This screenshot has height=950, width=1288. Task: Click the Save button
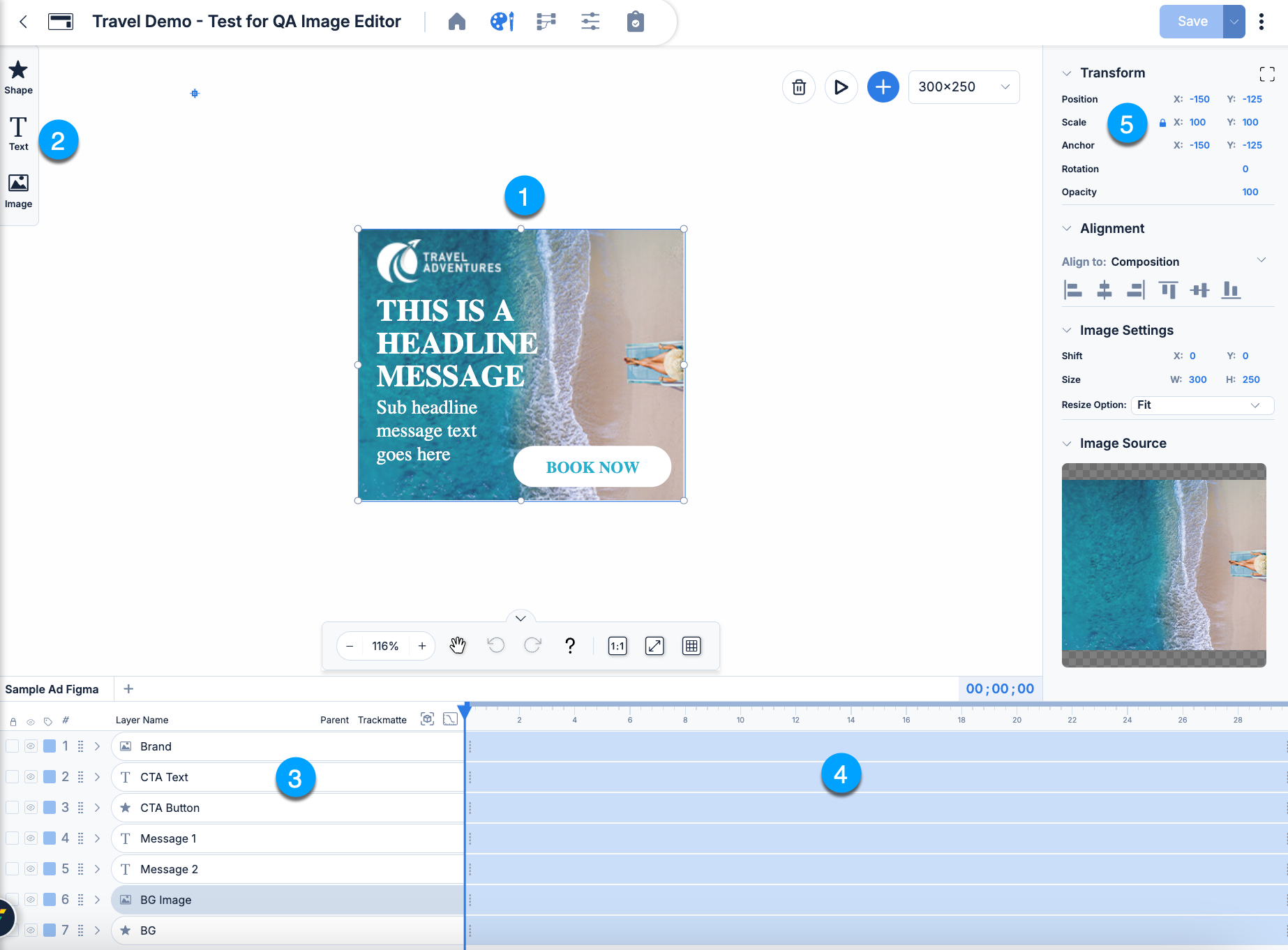[1192, 22]
